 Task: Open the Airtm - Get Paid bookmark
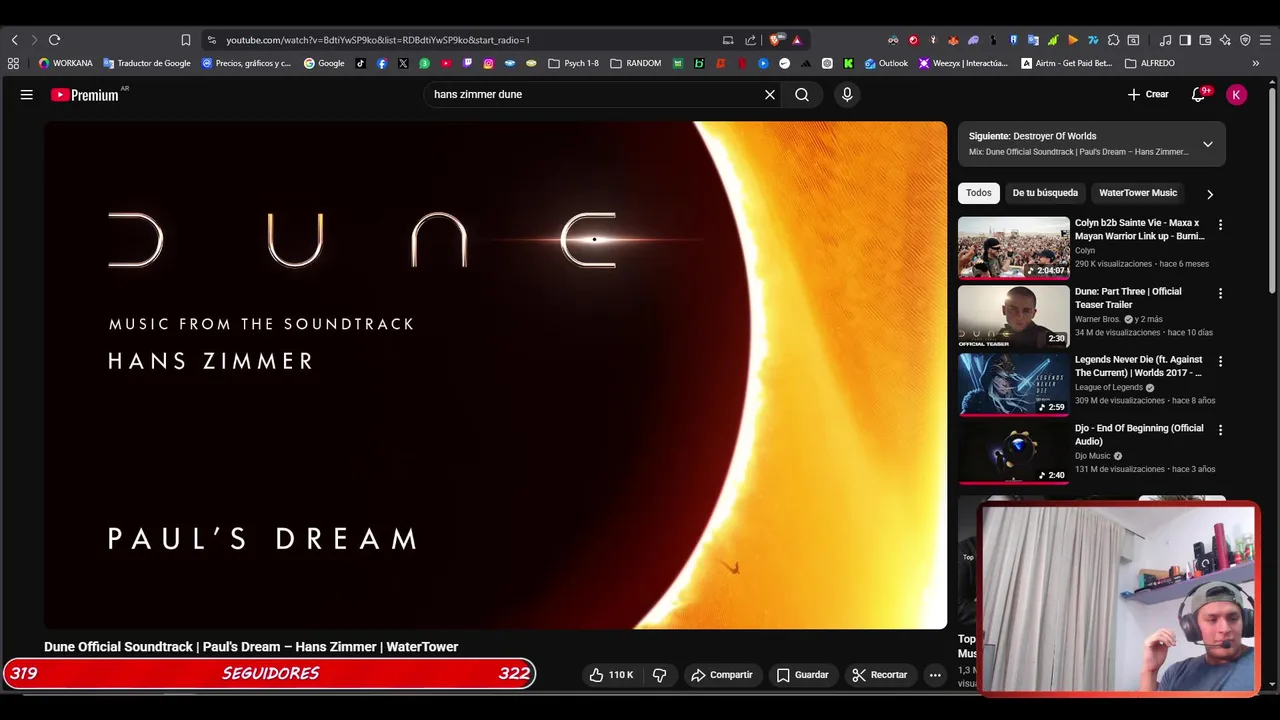pos(1066,63)
